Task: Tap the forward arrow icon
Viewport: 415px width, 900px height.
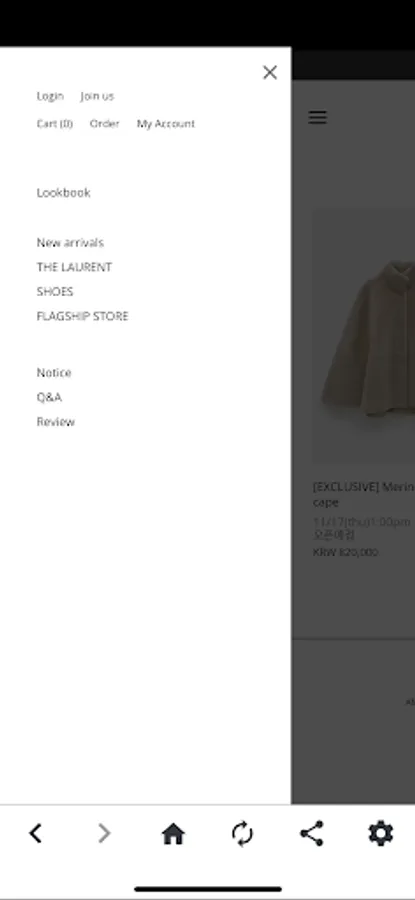Action: click(104, 833)
